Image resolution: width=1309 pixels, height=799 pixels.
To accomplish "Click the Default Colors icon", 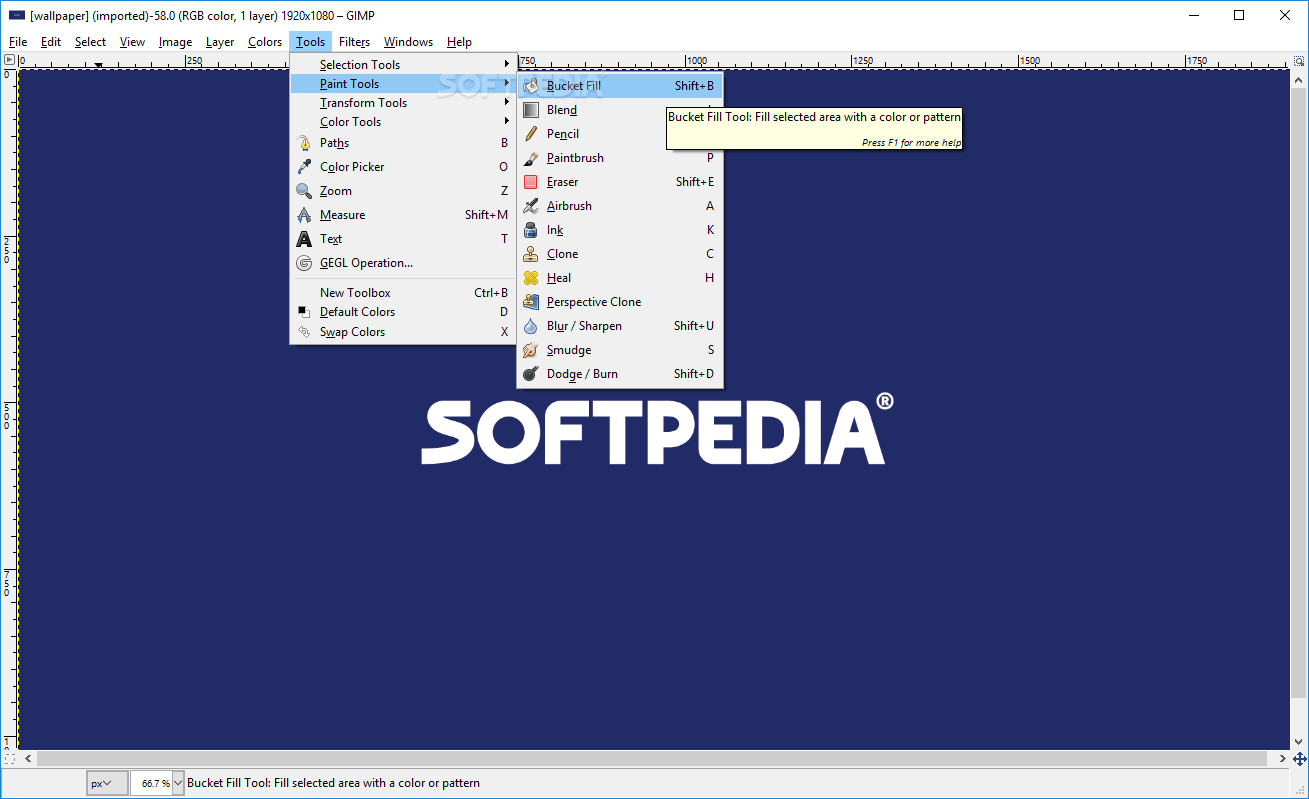I will (x=304, y=312).
